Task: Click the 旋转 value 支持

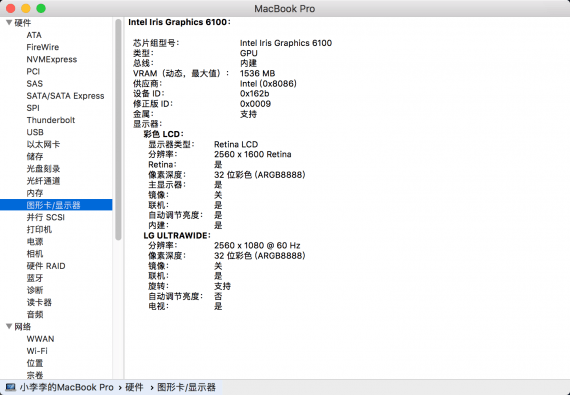Action: [x=222, y=286]
